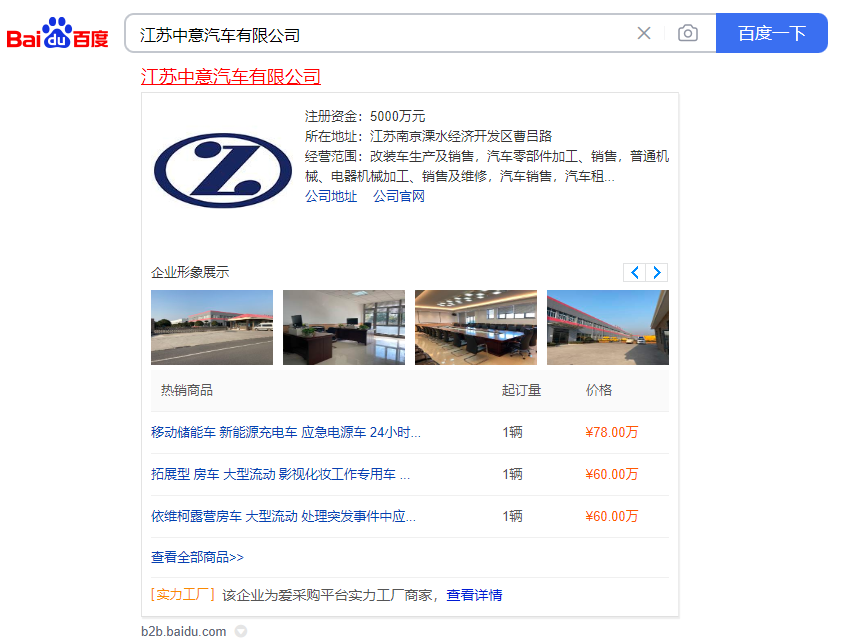Click the 热销商品 column header

[187, 390]
